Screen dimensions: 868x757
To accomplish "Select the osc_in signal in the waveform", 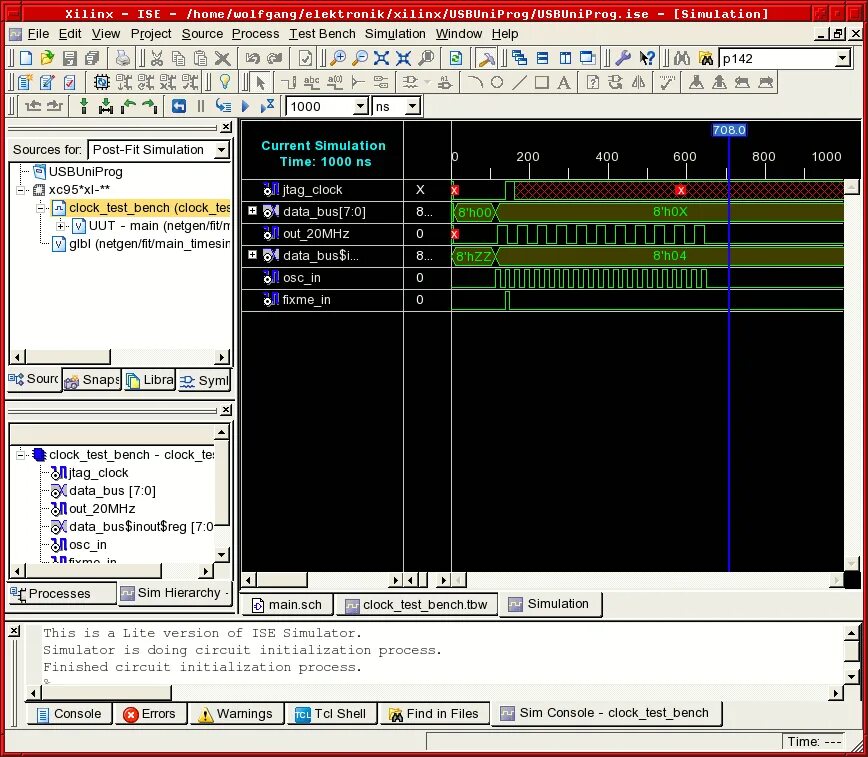I will (301, 277).
